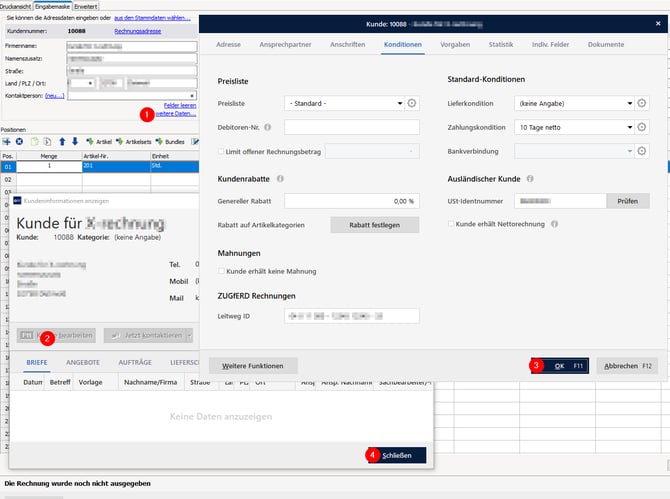This screenshot has height=499, width=670.
Task: Insert an Artikel into positions
Action: (99, 141)
